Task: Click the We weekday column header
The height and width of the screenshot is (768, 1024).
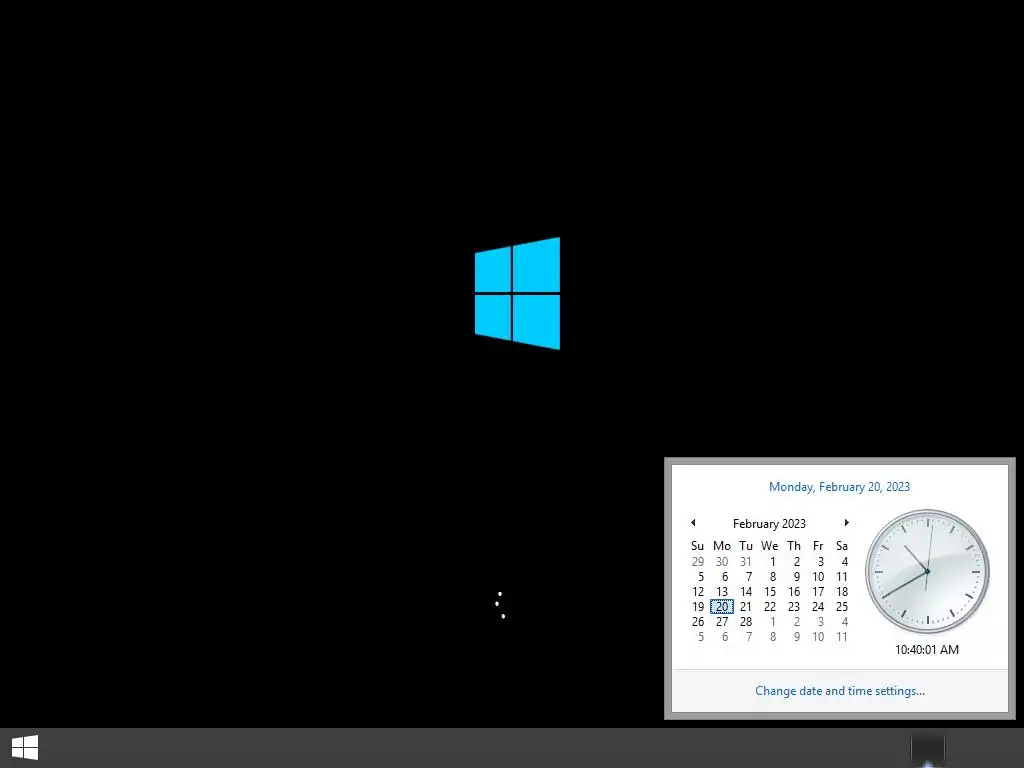Action: click(769, 546)
